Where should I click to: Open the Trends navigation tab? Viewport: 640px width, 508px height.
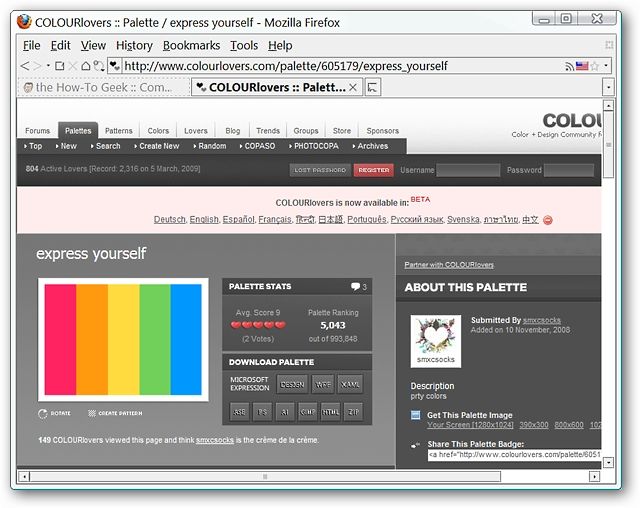coord(268,131)
